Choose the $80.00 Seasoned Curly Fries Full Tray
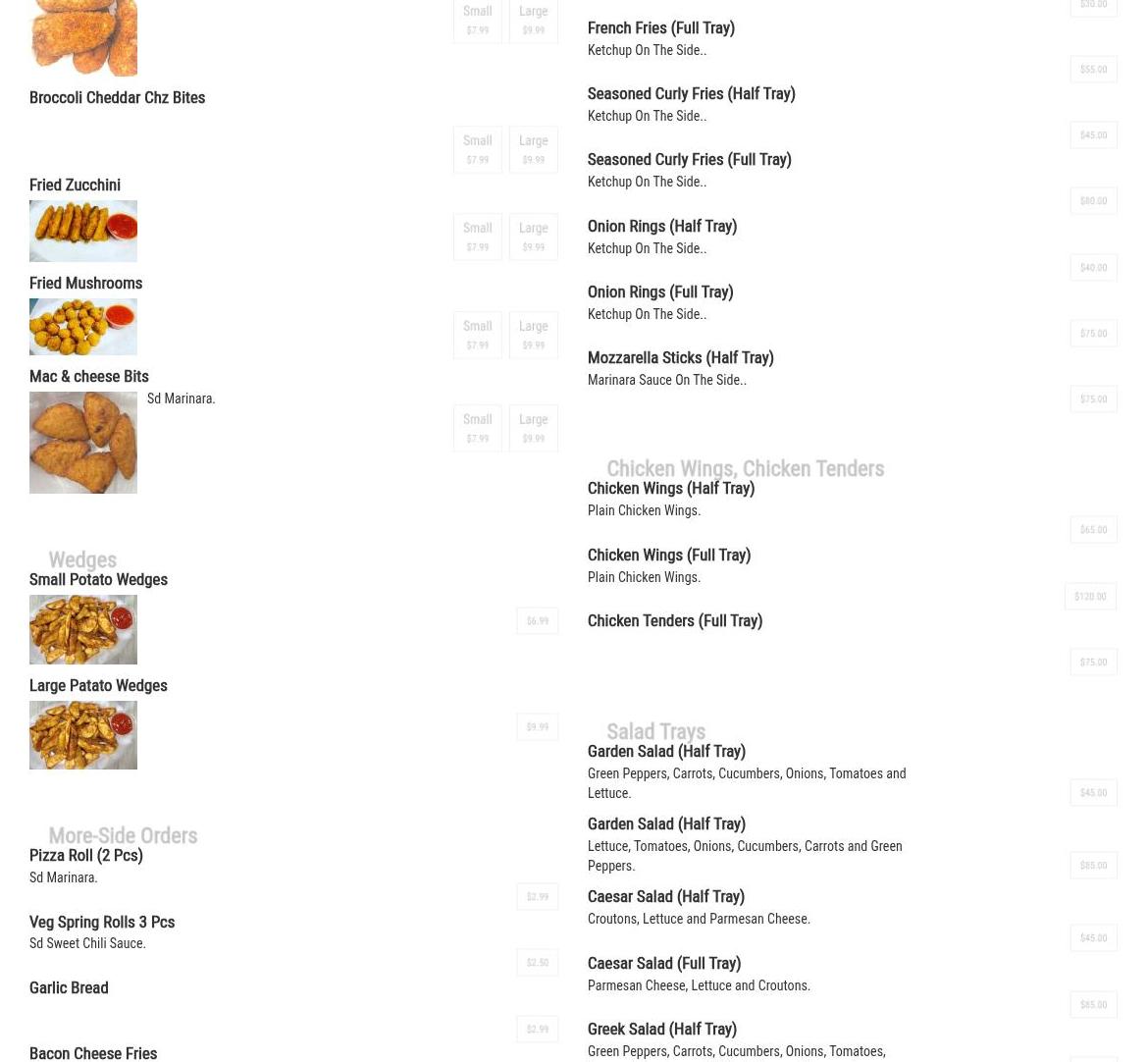The image size is (1148, 1062). tap(1093, 200)
